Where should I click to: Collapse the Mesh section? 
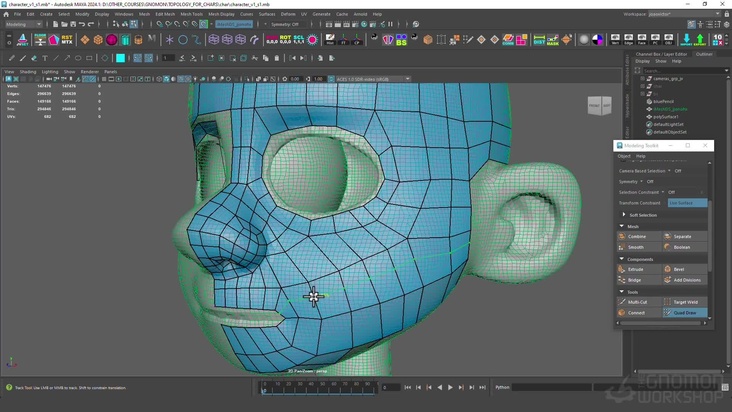(x=622, y=226)
